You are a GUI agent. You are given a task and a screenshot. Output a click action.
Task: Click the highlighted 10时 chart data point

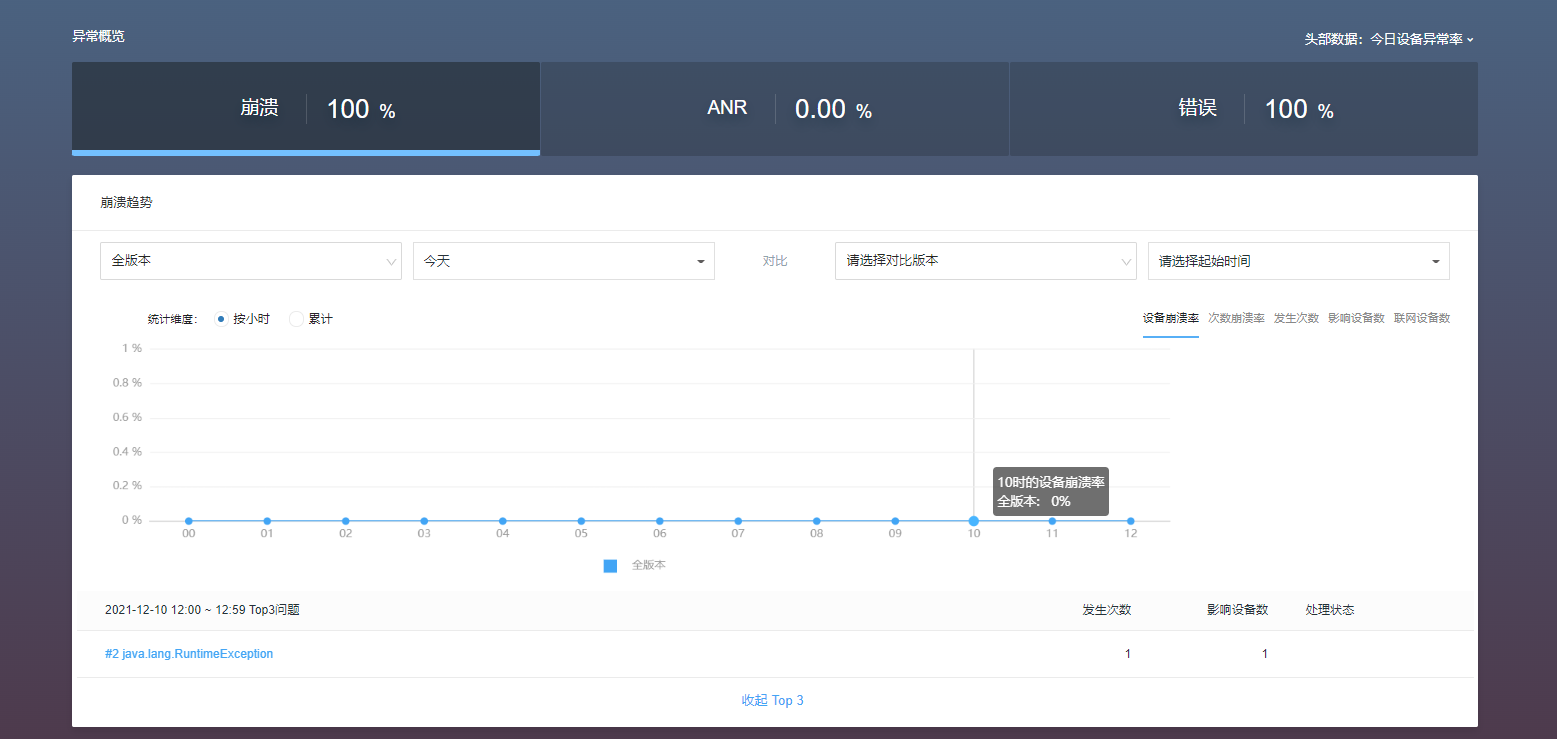pos(973,520)
